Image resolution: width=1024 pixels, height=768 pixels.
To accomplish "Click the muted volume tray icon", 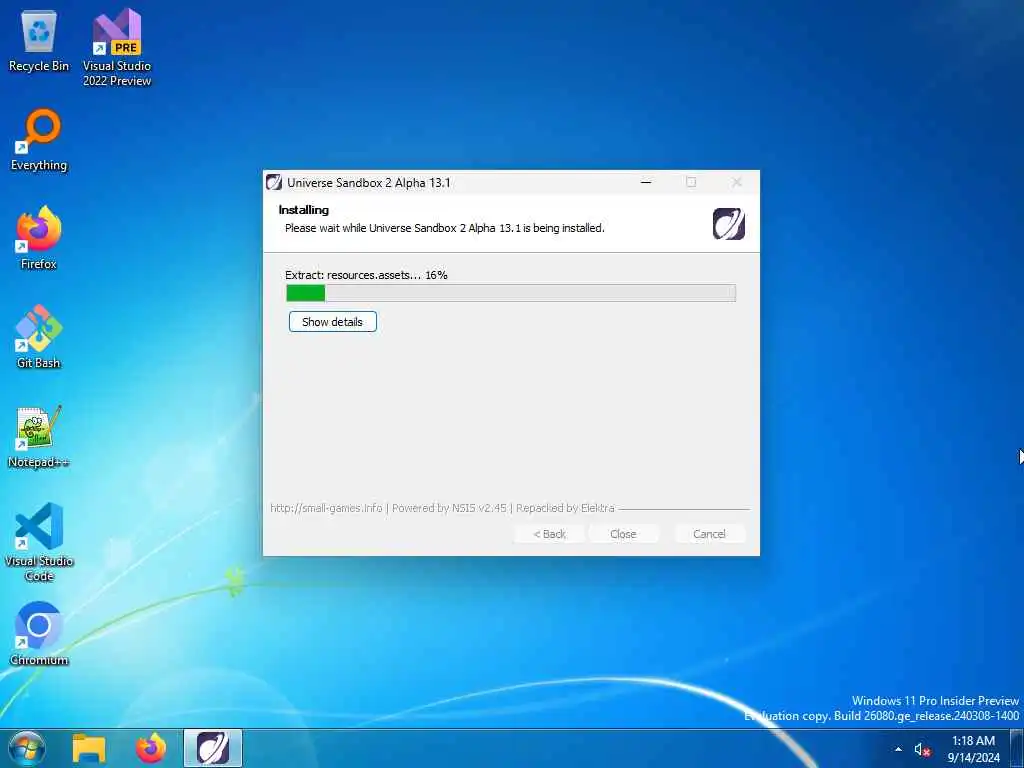I will click(922, 750).
